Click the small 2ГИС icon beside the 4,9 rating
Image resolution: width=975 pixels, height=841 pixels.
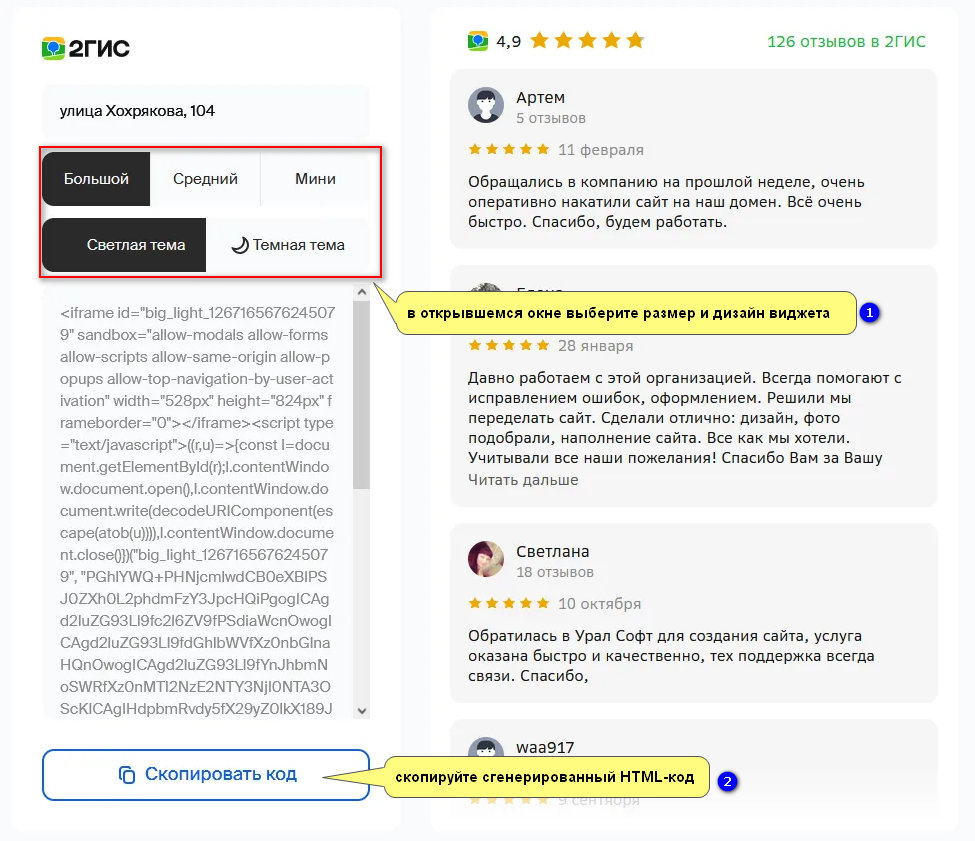(478, 41)
